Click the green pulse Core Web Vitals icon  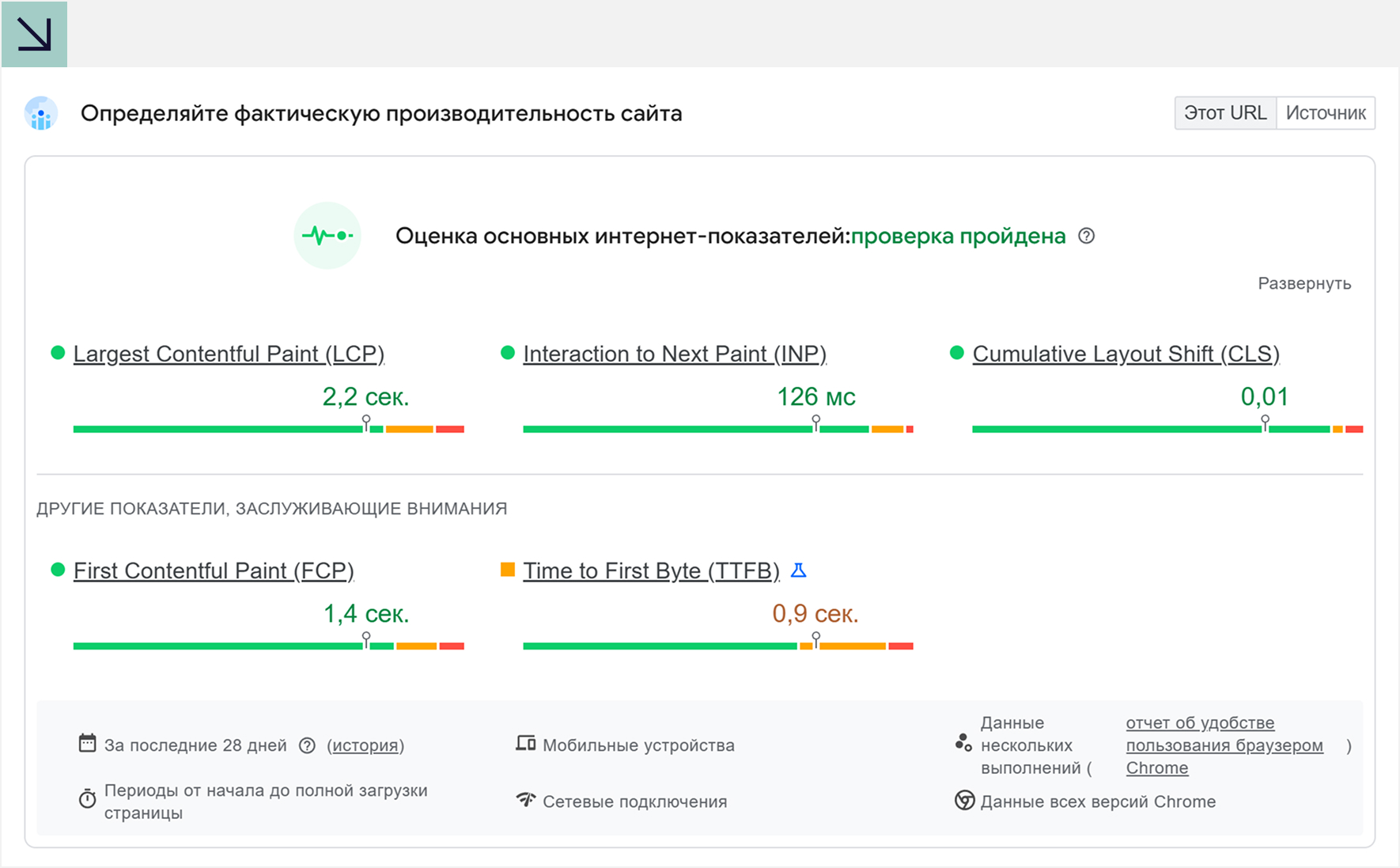pos(327,236)
